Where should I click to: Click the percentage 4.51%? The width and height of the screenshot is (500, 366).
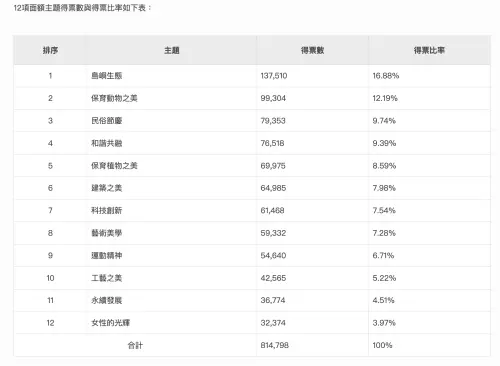click(x=383, y=300)
